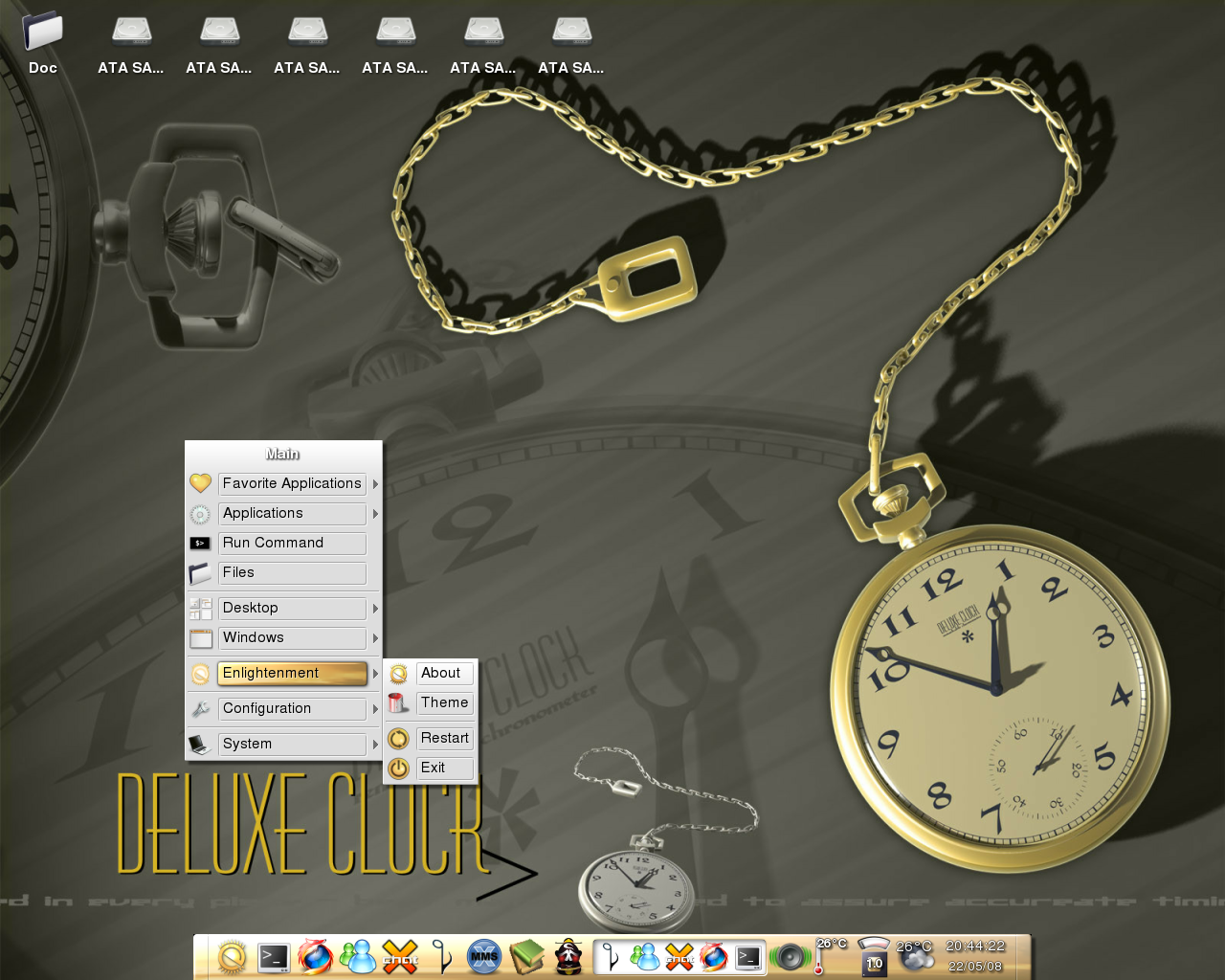The image size is (1225, 980).
Task: Click the thermometer temperature gadget
Action: [831, 956]
